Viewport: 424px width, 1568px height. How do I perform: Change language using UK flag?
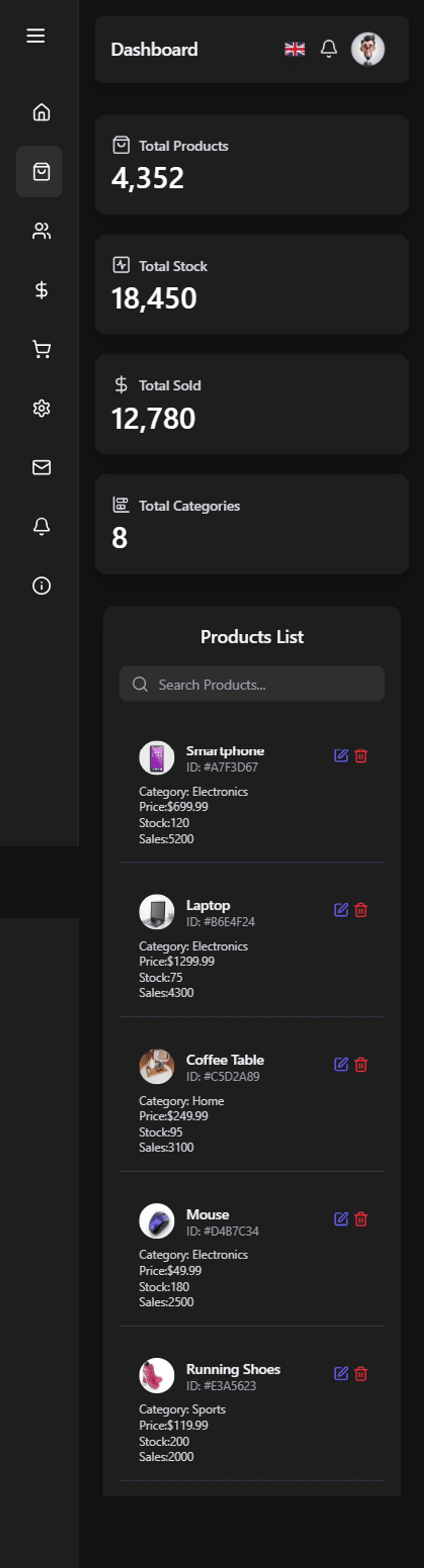(x=294, y=49)
